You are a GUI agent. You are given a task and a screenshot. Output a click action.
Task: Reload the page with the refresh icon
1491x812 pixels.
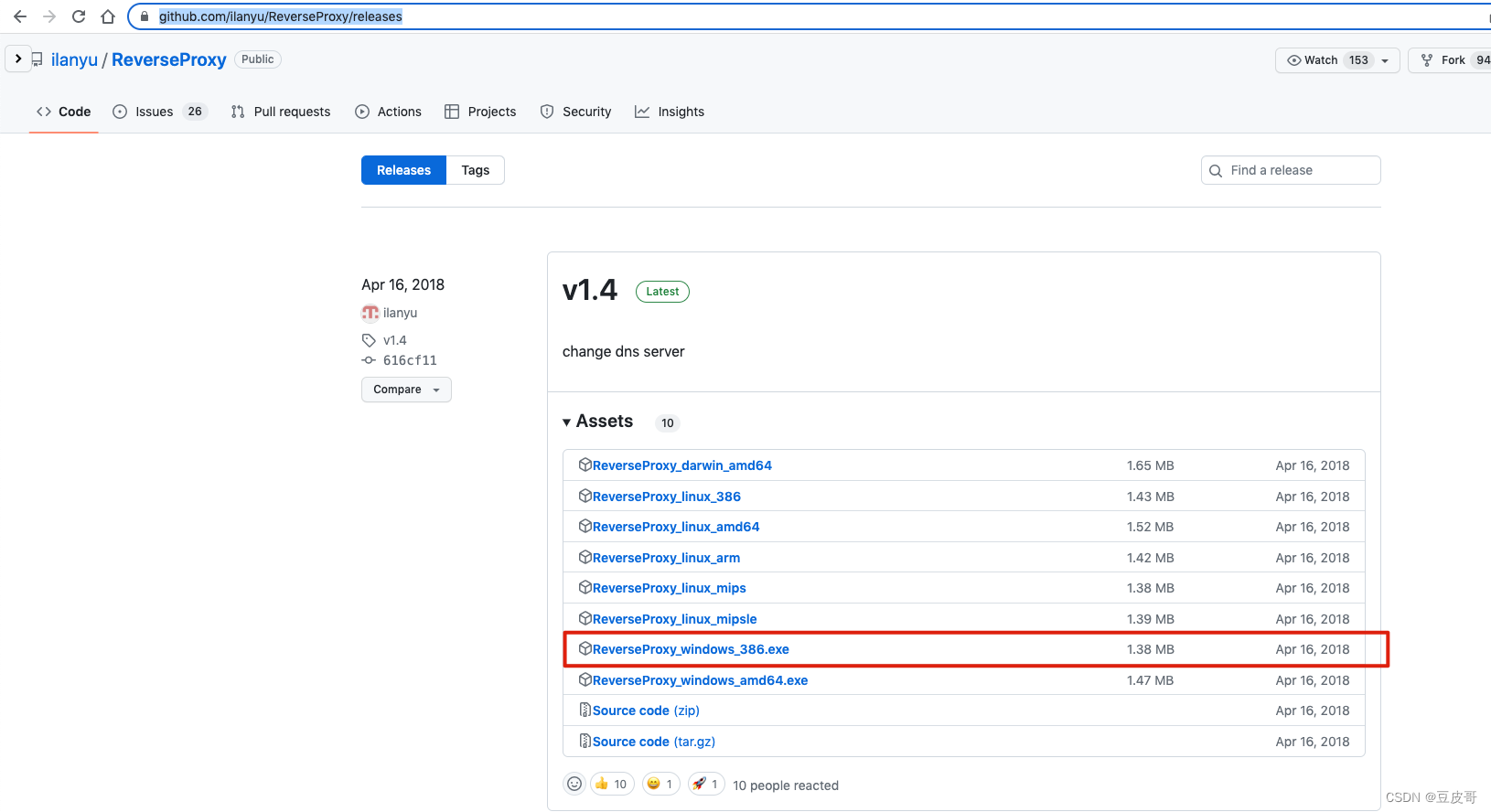tap(79, 16)
